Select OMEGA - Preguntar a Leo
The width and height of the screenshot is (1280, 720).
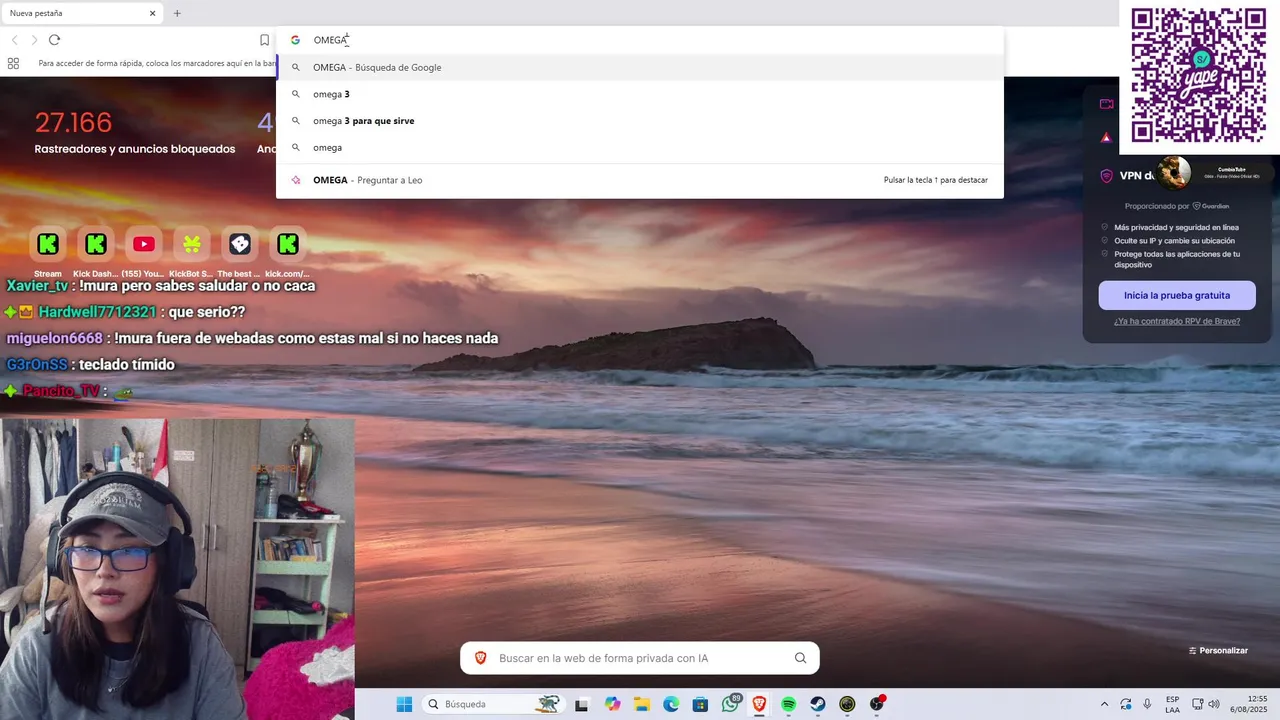tap(640, 180)
